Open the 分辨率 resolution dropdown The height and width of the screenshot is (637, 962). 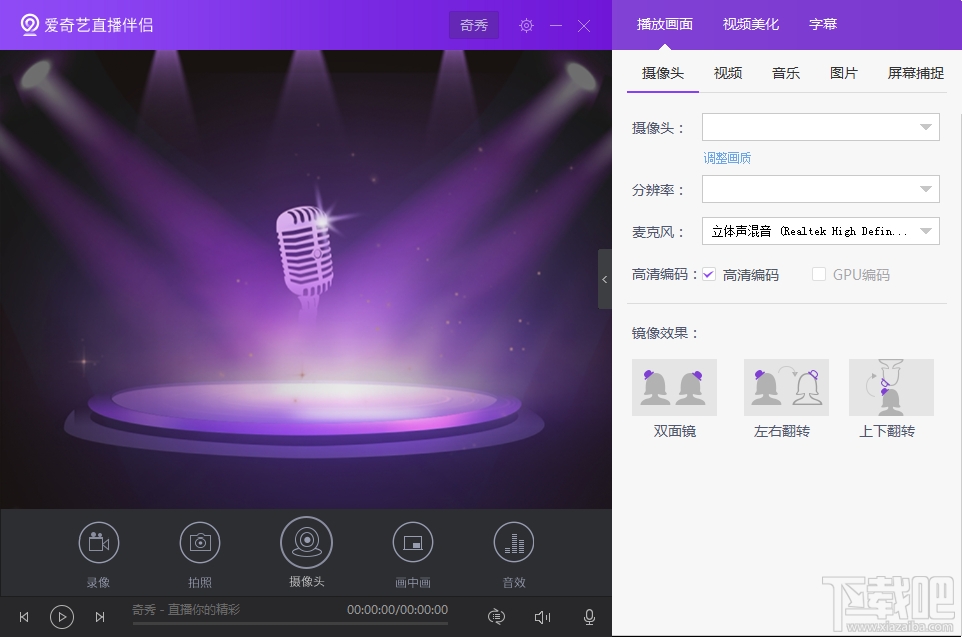821,189
